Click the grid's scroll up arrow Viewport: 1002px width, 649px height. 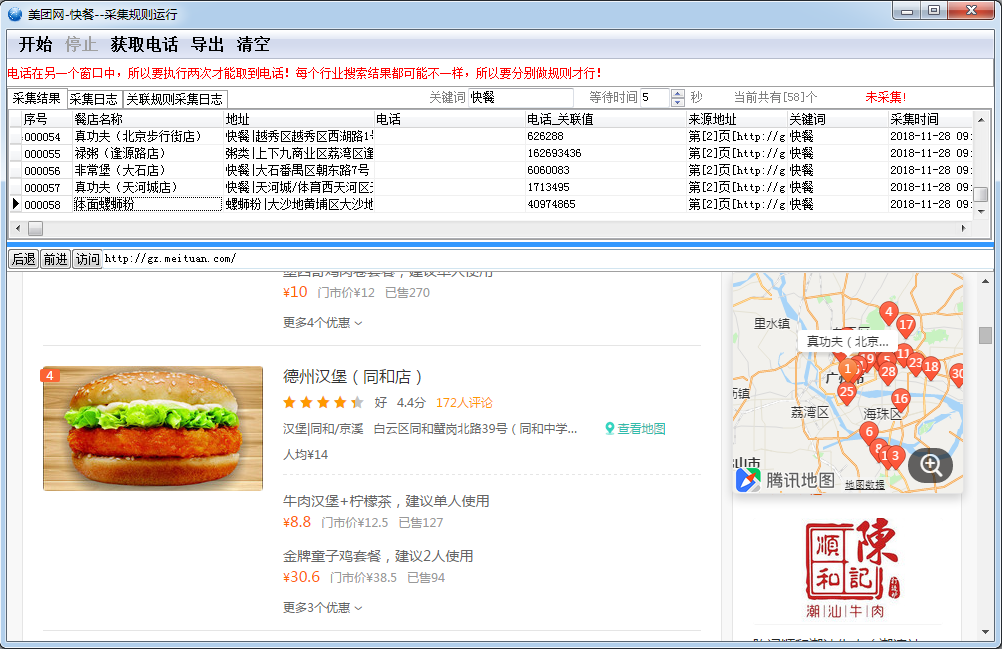click(x=981, y=119)
